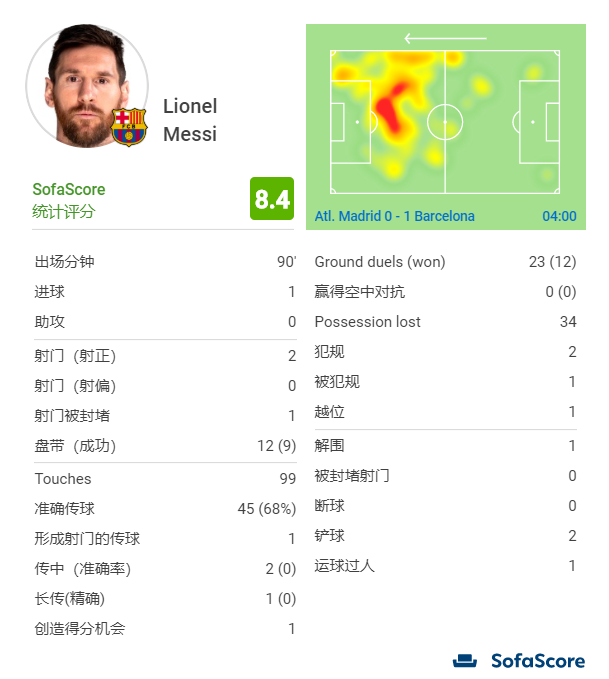Viewport: 609px width, 679px height.
Task: Click the 准确传球 45 (68%) row
Action: (165, 508)
